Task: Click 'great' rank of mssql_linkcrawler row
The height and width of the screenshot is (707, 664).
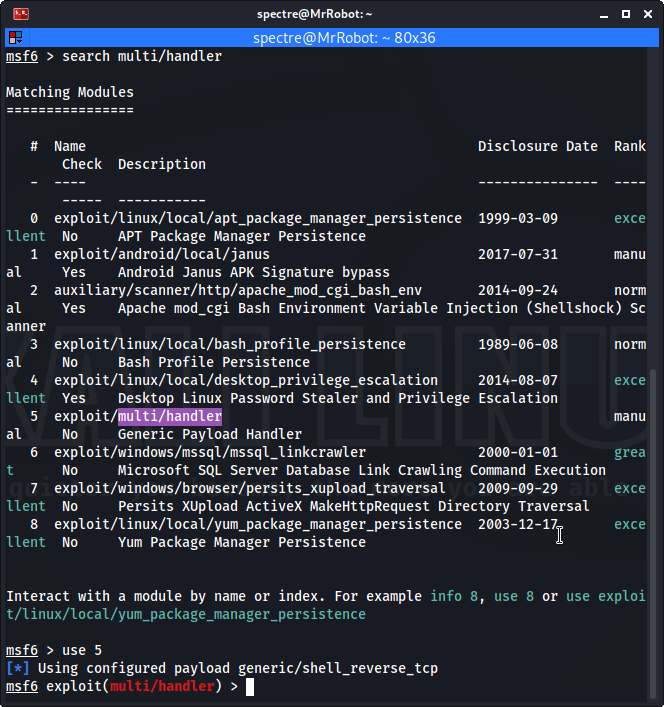Action: [630, 452]
